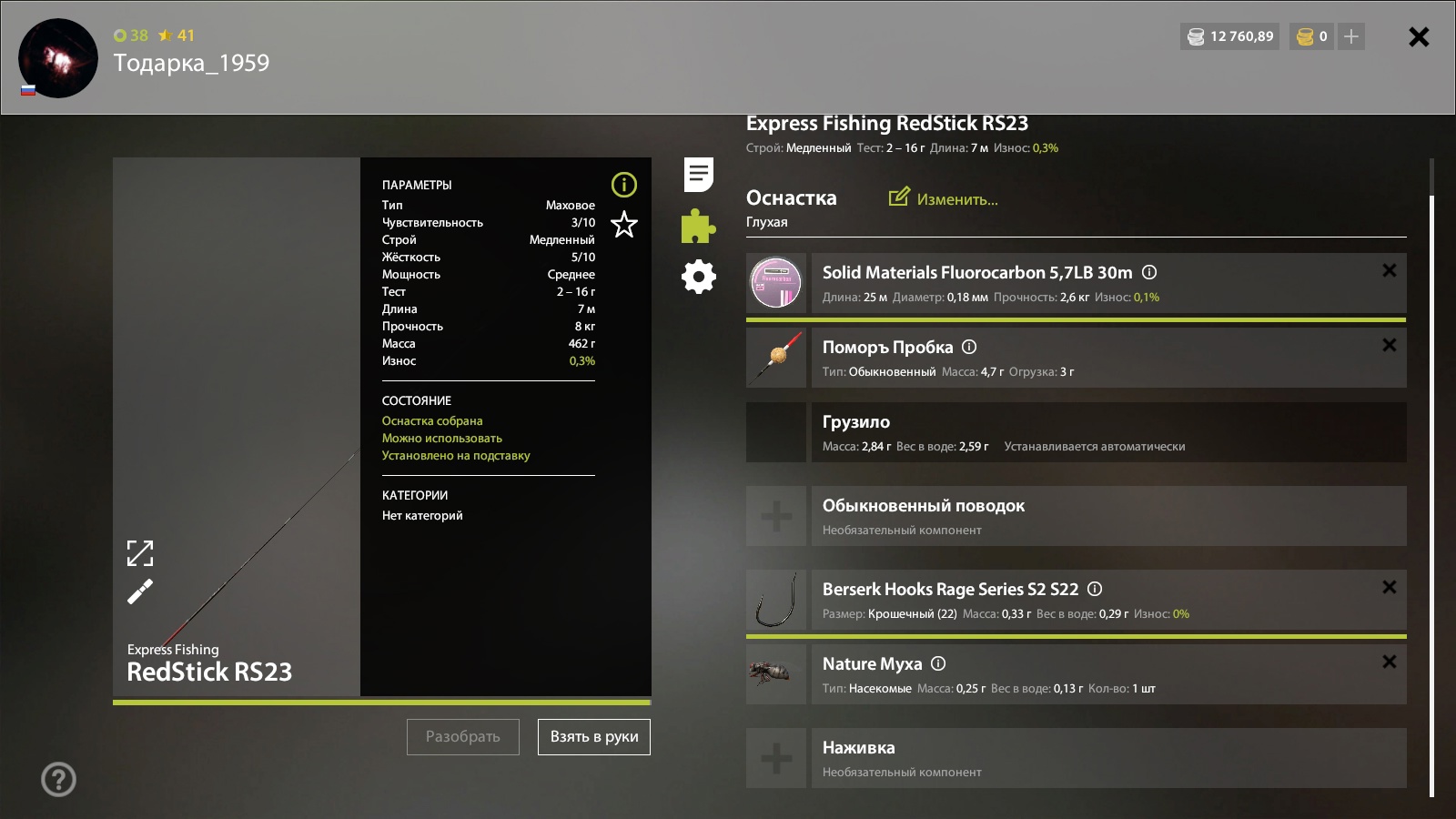
Task: Close the rod setup screen
Action: [x=1419, y=36]
